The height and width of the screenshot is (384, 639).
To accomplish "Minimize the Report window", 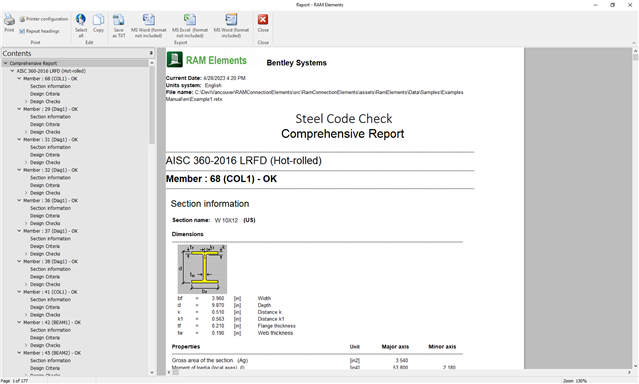I will (595, 5).
